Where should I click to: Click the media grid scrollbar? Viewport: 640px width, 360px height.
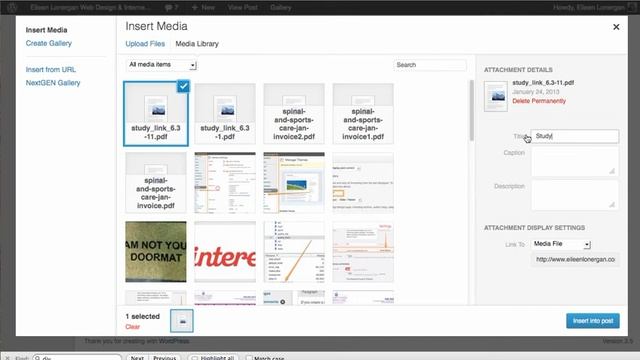(x=471, y=110)
